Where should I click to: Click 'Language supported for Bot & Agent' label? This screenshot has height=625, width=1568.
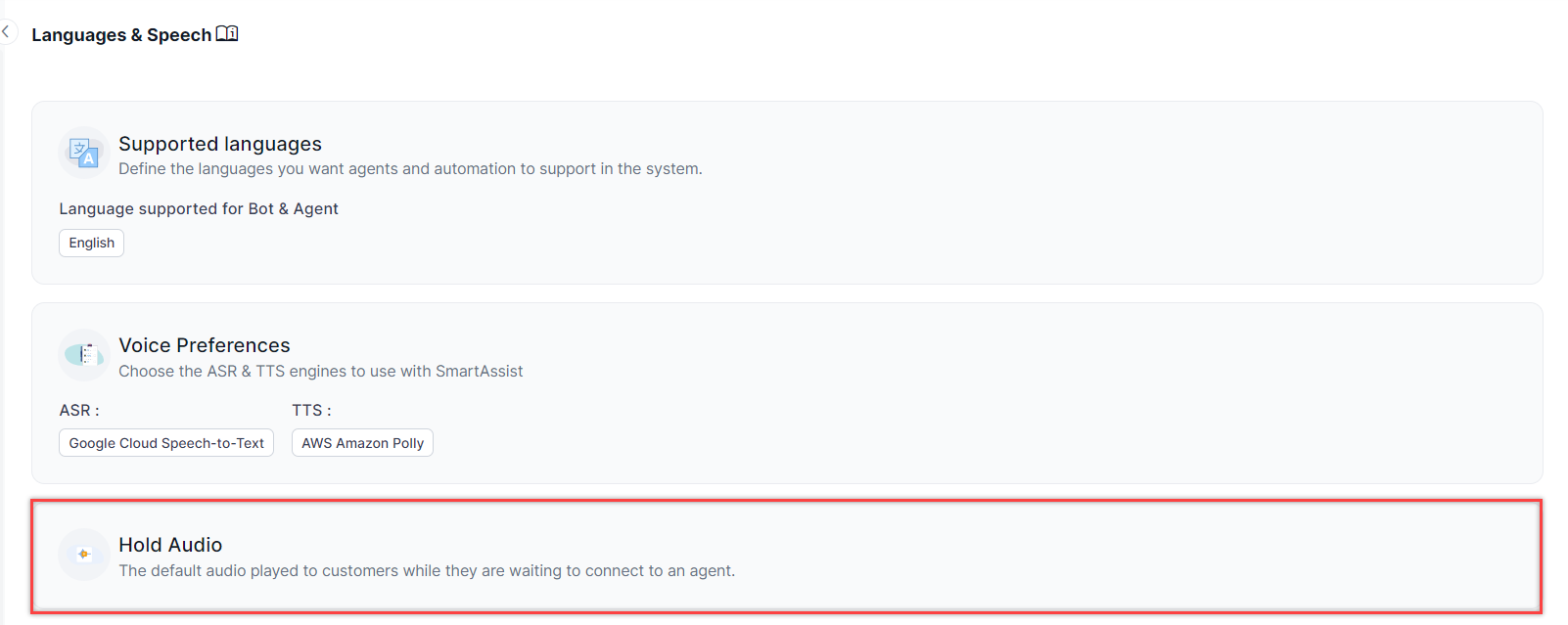[199, 209]
